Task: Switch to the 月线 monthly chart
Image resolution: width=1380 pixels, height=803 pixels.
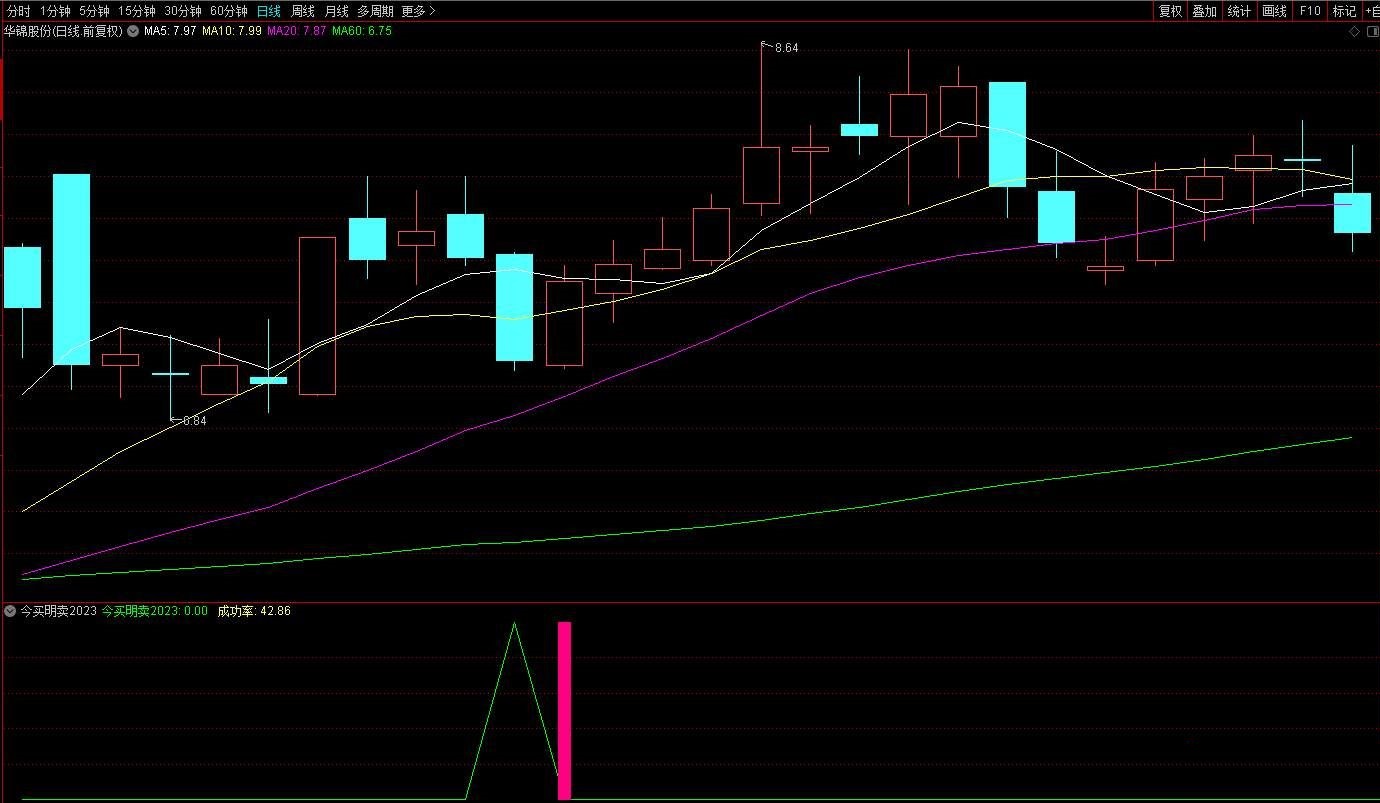Action: point(336,11)
